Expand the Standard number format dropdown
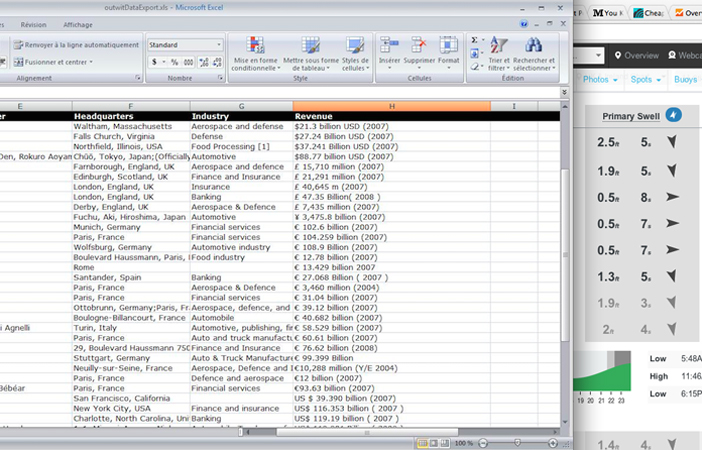 (x=220, y=45)
